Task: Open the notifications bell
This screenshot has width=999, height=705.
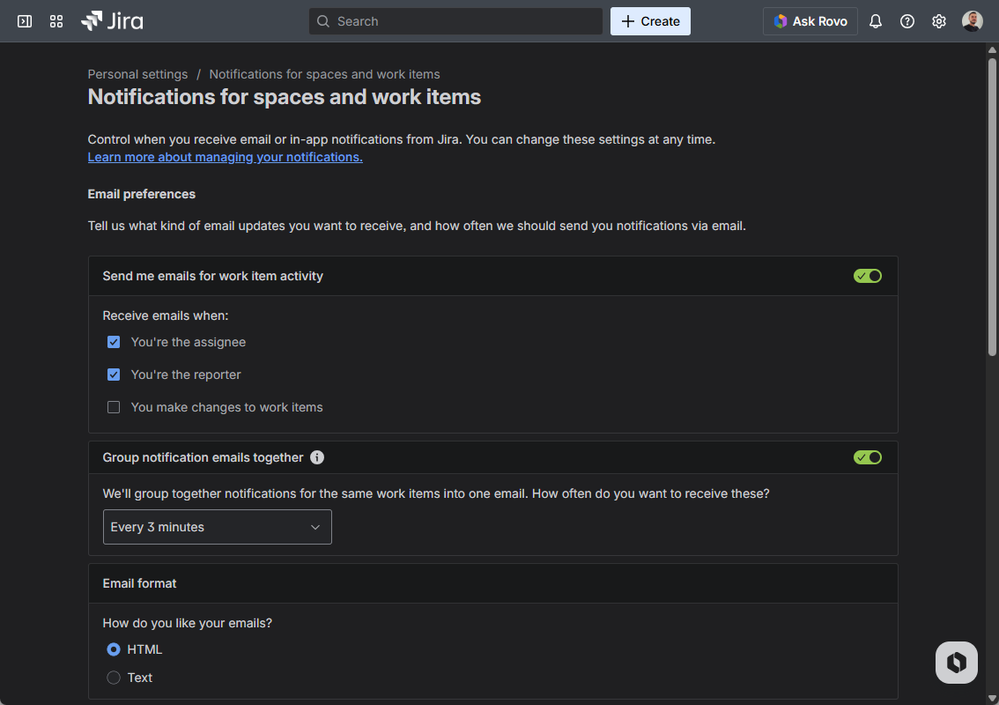Action: pyautogui.click(x=875, y=21)
